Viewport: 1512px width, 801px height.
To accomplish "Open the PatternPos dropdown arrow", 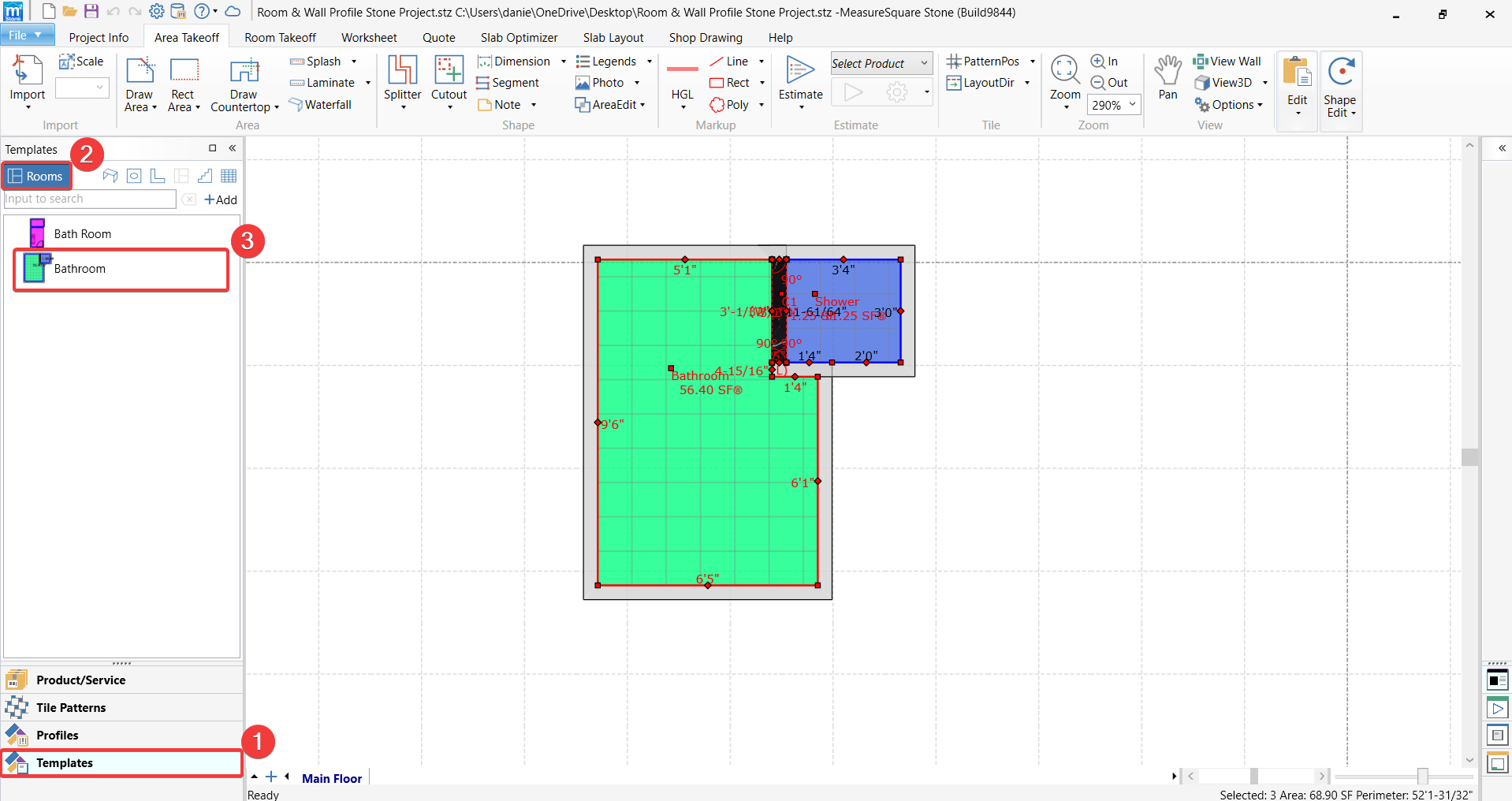I will tap(1032, 61).
